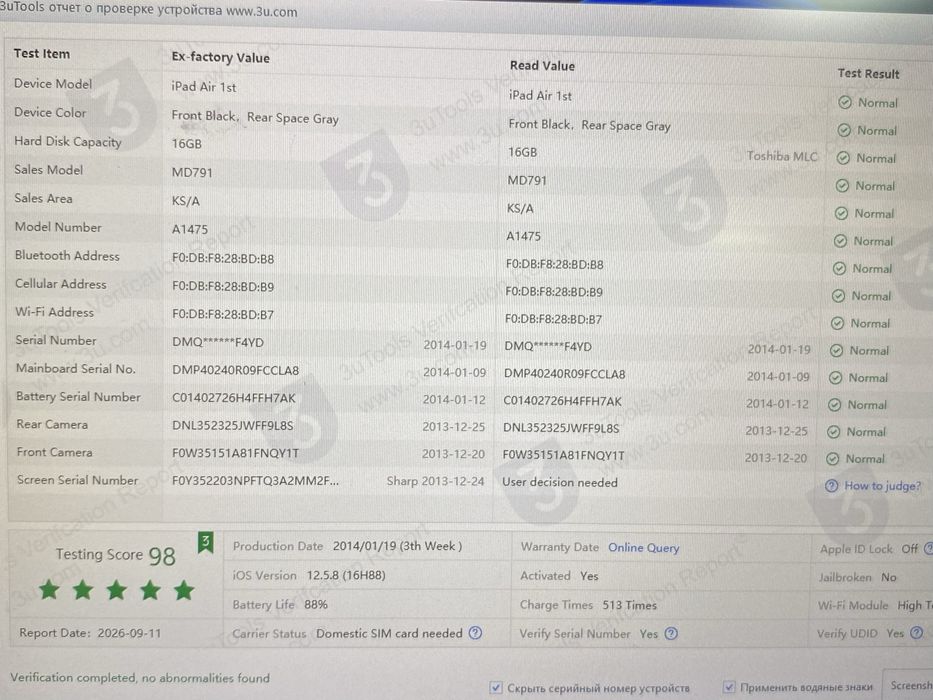Select ex-factory Wi-Fi address F0:DB:F8:28:BD:B7
The width and height of the screenshot is (933, 700).
click(223, 315)
